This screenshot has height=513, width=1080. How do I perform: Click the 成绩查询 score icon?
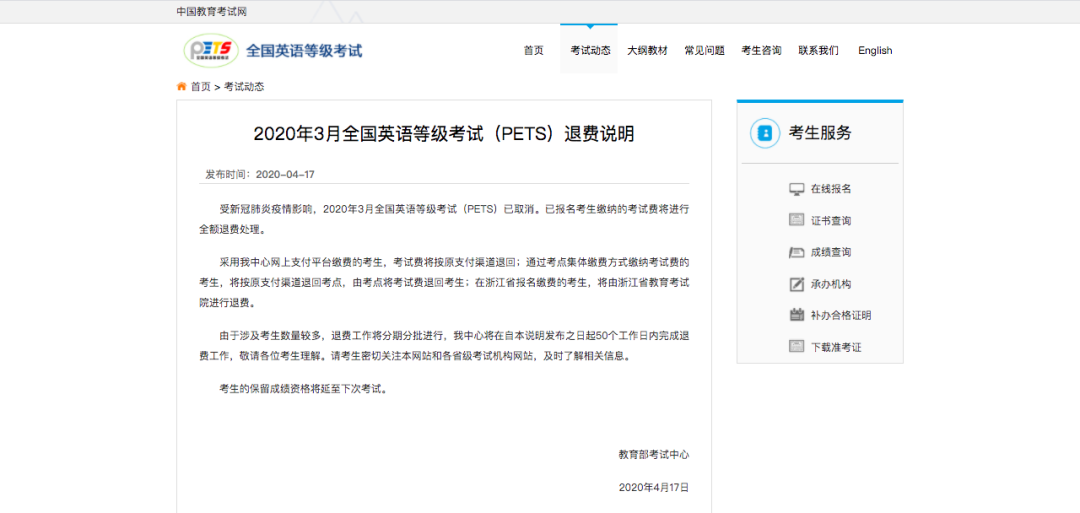[796, 252]
